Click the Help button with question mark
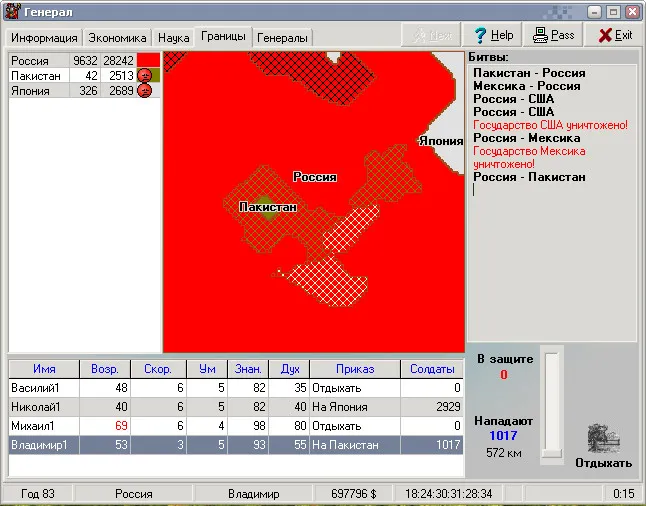This screenshot has height=506, width=646. [493, 35]
